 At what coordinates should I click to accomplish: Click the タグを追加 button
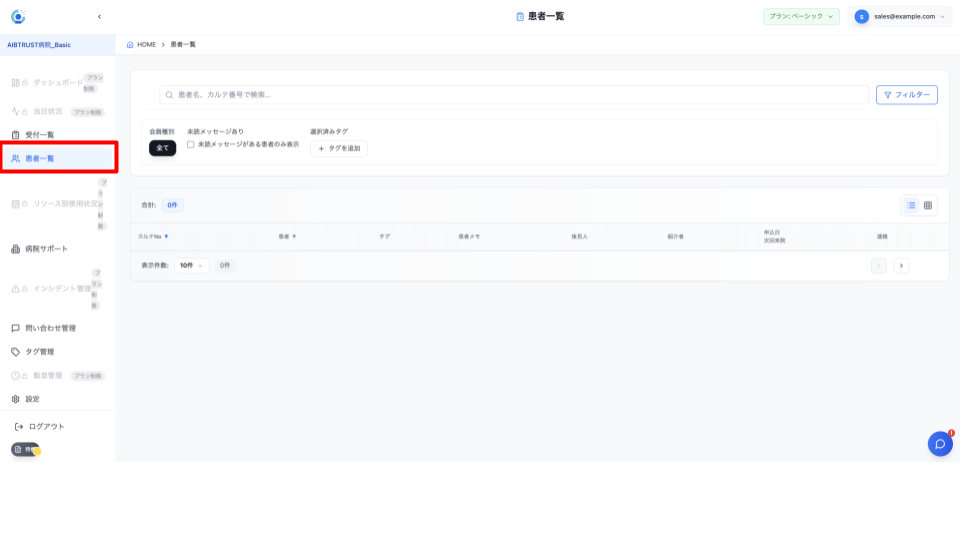coord(339,148)
